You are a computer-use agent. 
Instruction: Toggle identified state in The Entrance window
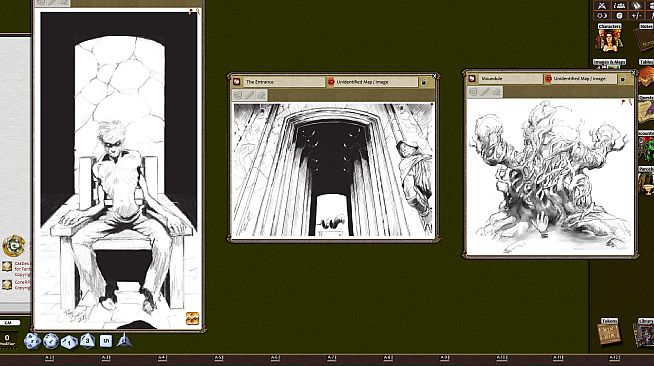pyautogui.click(x=331, y=82)
